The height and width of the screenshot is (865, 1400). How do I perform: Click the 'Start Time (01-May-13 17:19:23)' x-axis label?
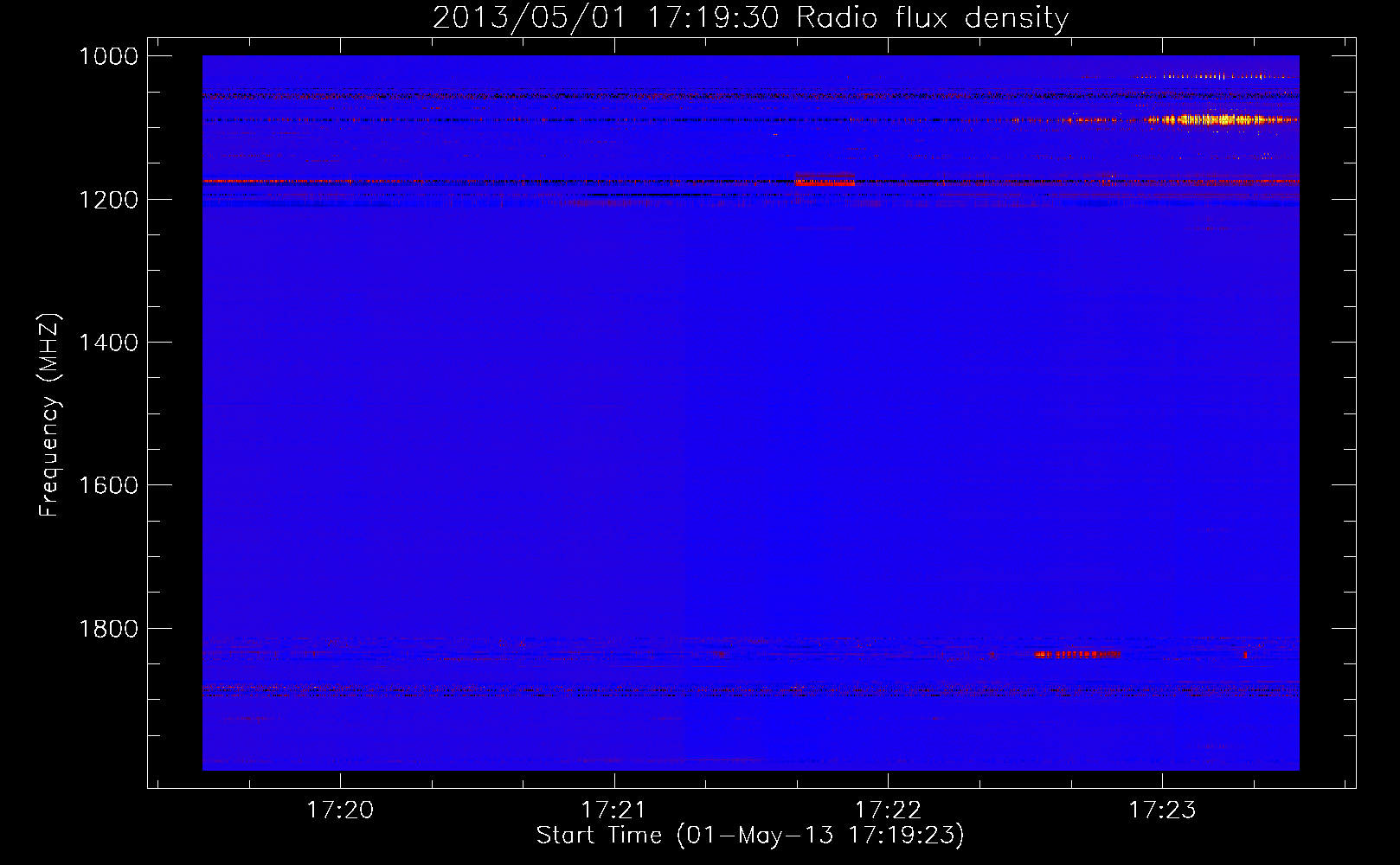click(750, 836)
